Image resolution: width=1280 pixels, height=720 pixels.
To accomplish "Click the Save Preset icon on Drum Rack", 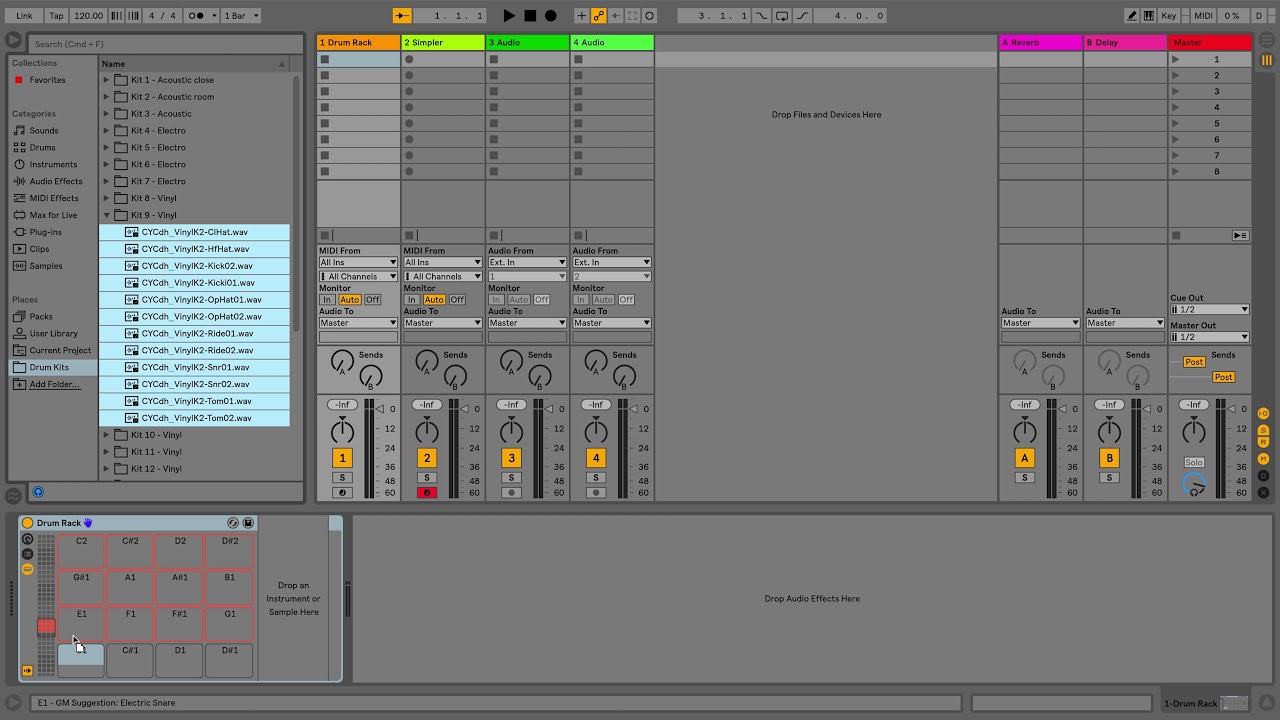I will tap(248, 523).
